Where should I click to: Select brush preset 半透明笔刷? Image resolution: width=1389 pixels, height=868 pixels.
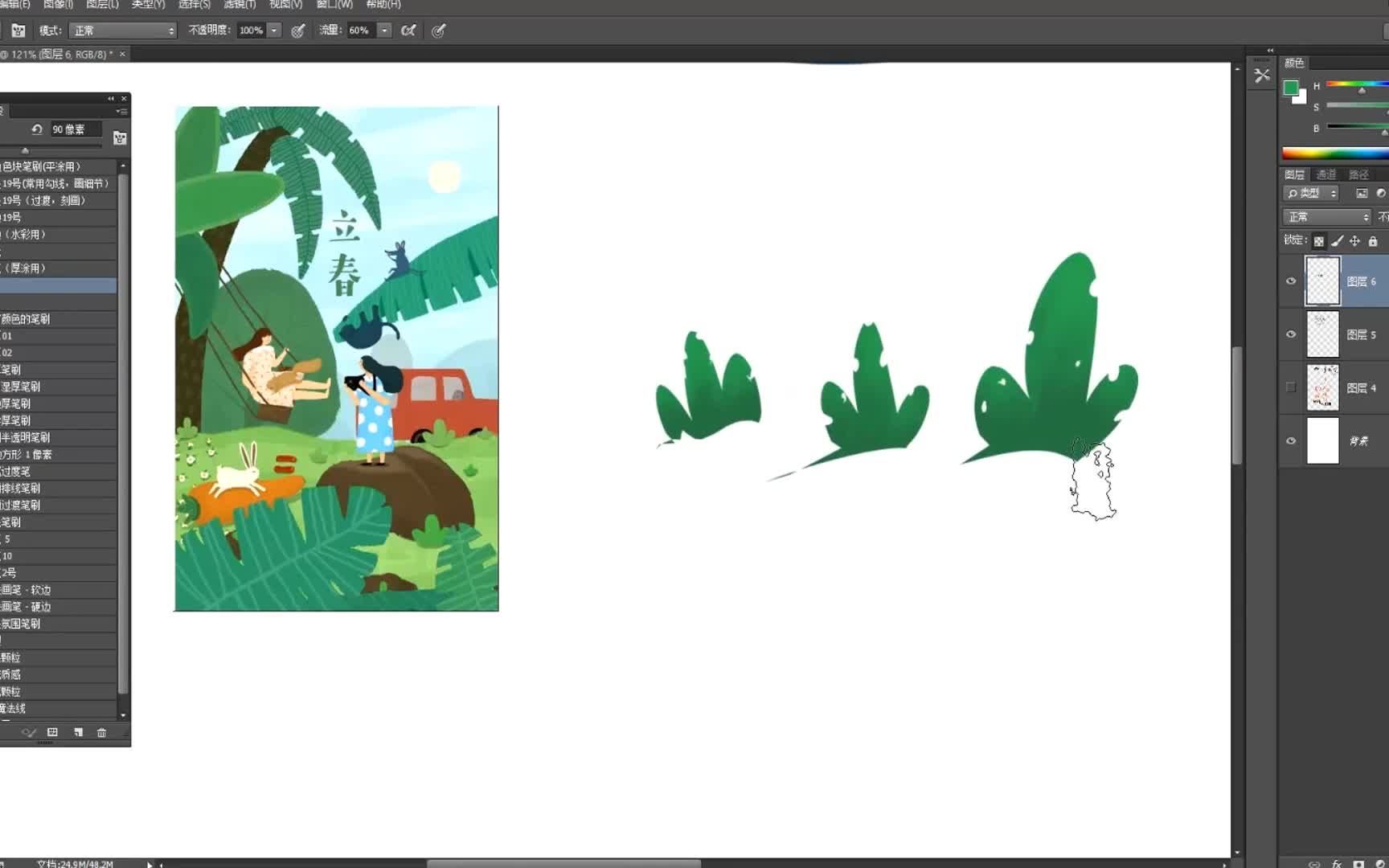point(58,438)
